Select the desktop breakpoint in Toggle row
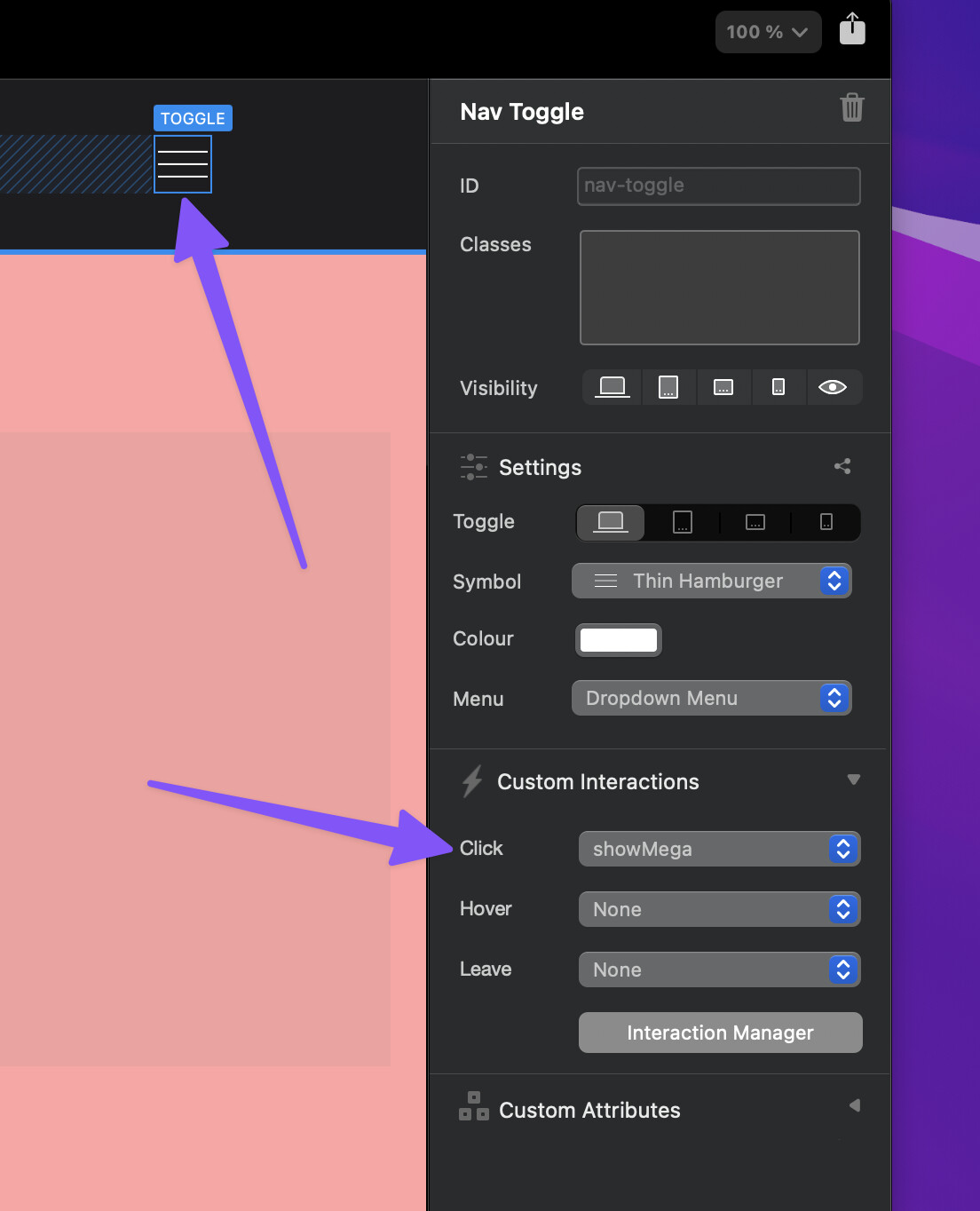Image resolution: width=980 pixels, height=1211 pixels. click(611, 522)
